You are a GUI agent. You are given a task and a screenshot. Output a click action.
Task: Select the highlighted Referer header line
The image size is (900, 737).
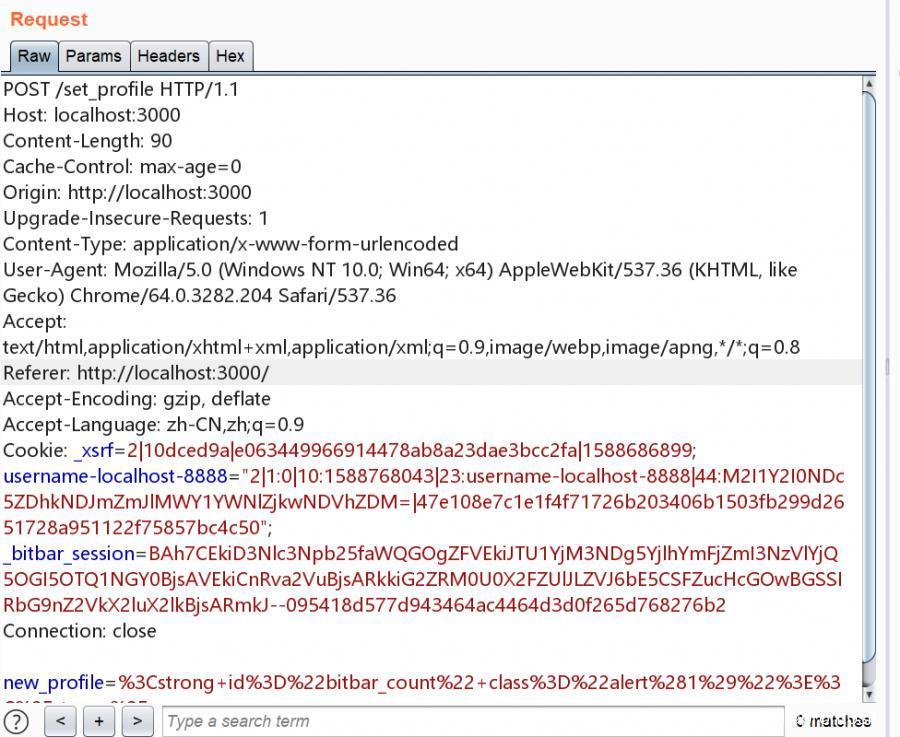tap(136, 373)
